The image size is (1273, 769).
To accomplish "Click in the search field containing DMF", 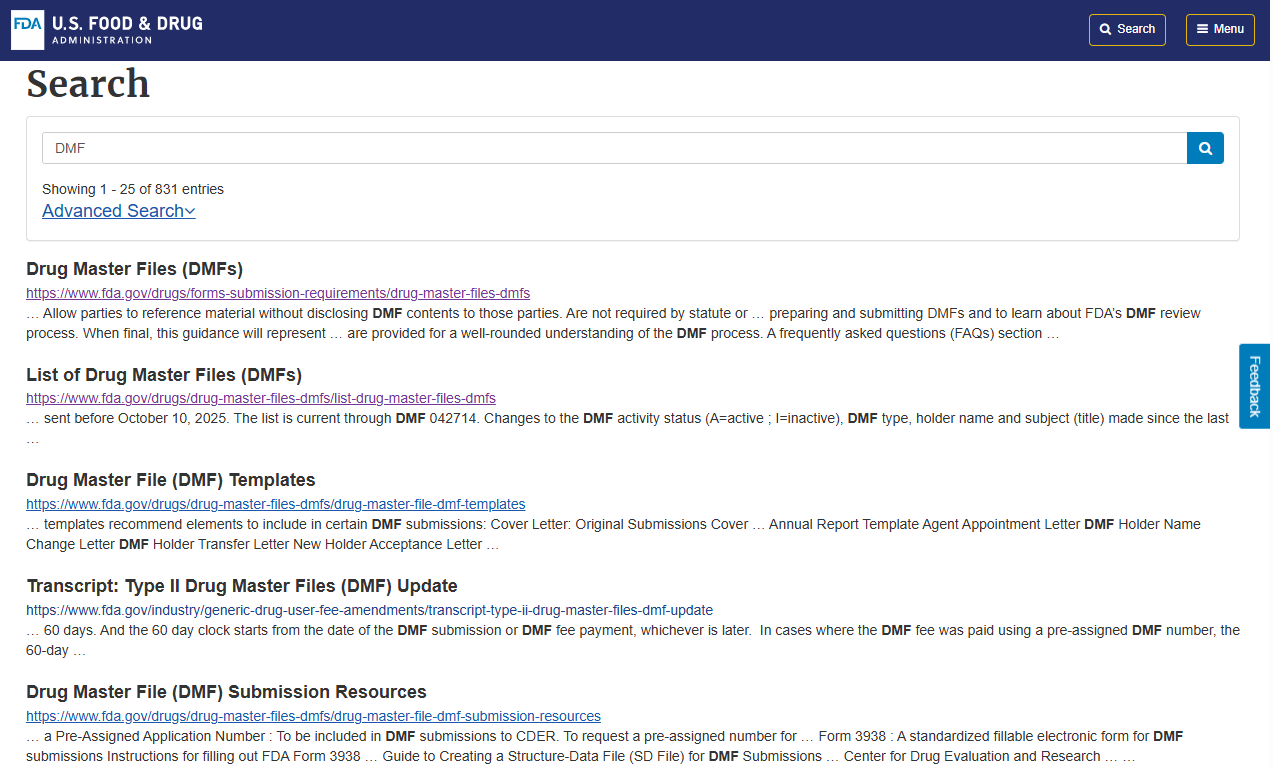I will pyautogui.click(x=614, y=148).
